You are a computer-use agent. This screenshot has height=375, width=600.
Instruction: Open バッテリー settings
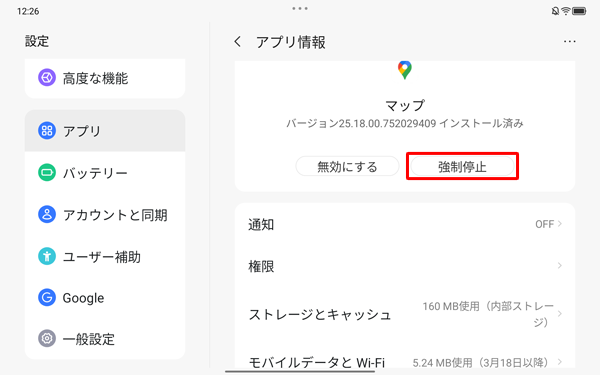click(x=105, y=173)
